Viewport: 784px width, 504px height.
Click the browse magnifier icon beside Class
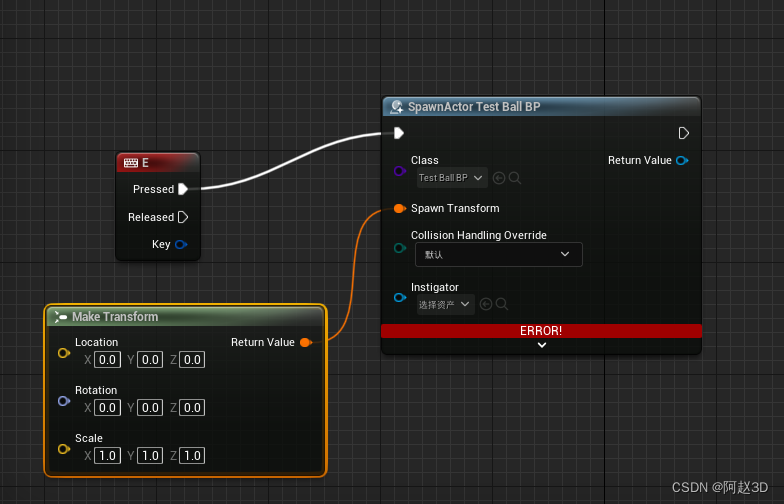[514, 178]
